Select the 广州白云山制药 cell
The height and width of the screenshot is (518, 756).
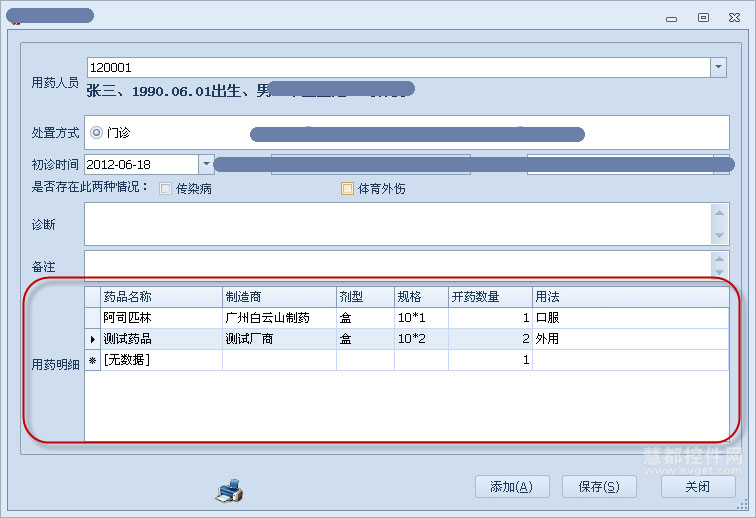279,318
